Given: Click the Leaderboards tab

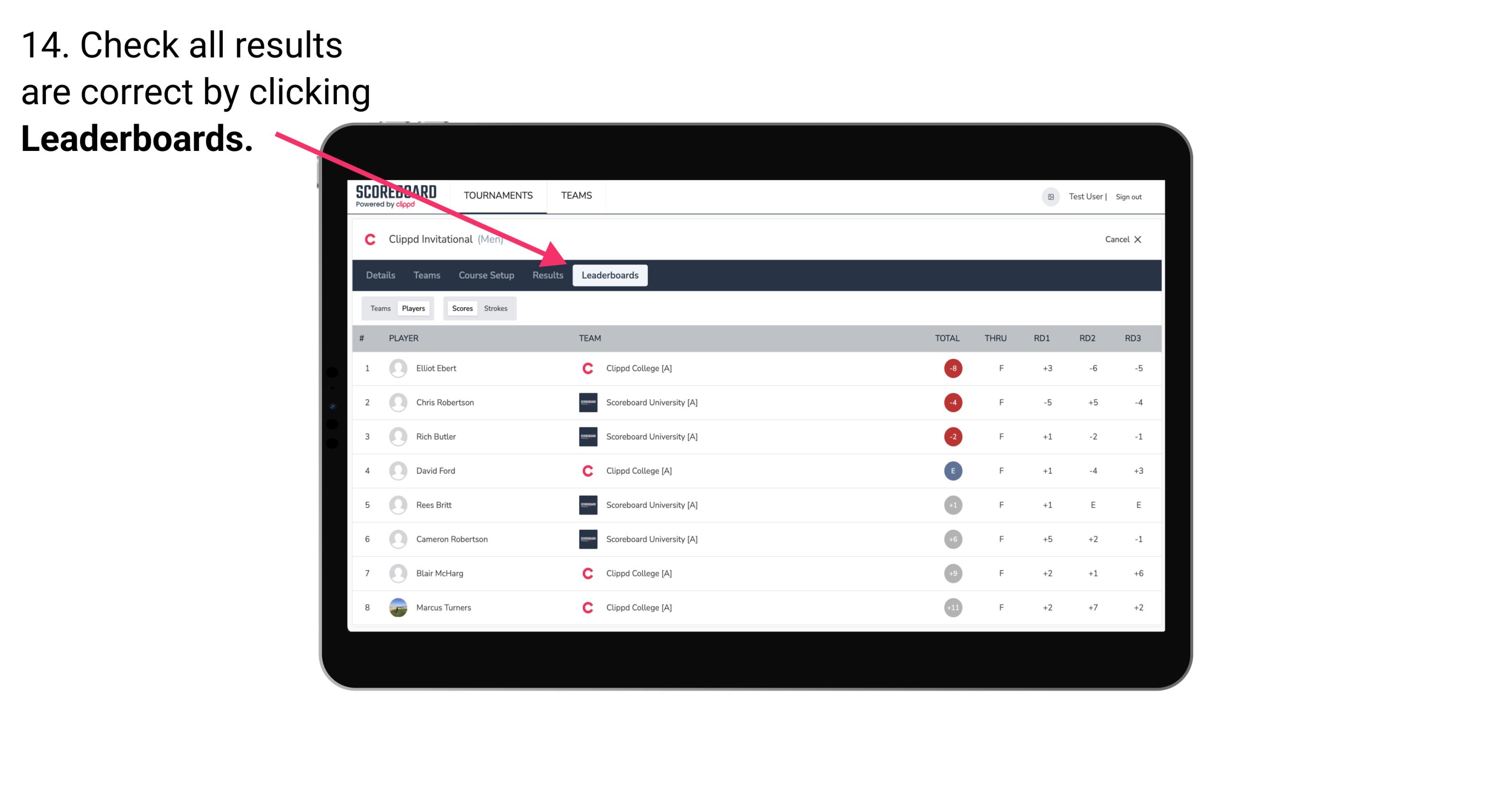Looking at the screenshot, I should [x=611, y=275].
